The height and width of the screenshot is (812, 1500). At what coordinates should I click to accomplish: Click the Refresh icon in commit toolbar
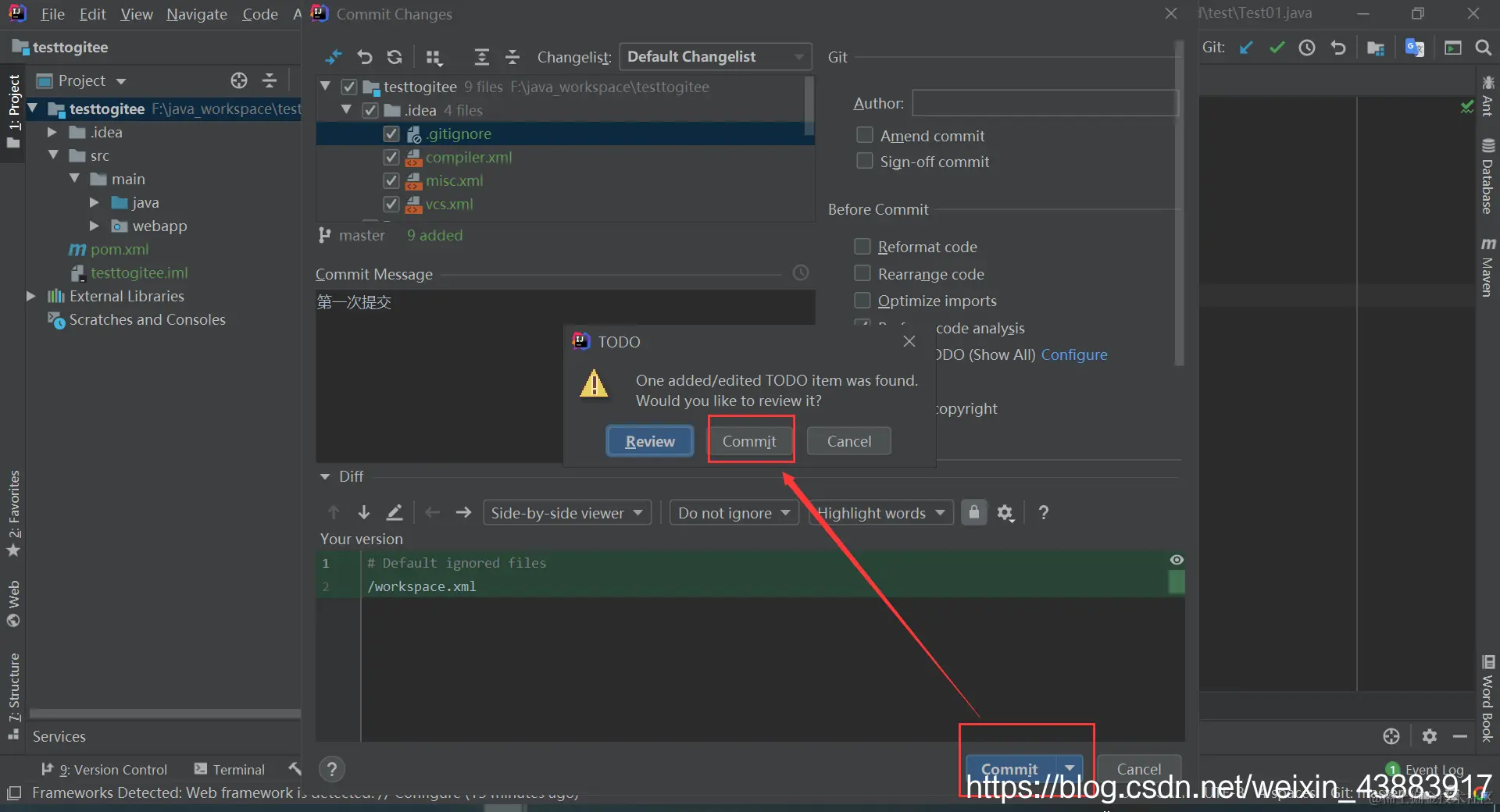click(x=395, y=57)
